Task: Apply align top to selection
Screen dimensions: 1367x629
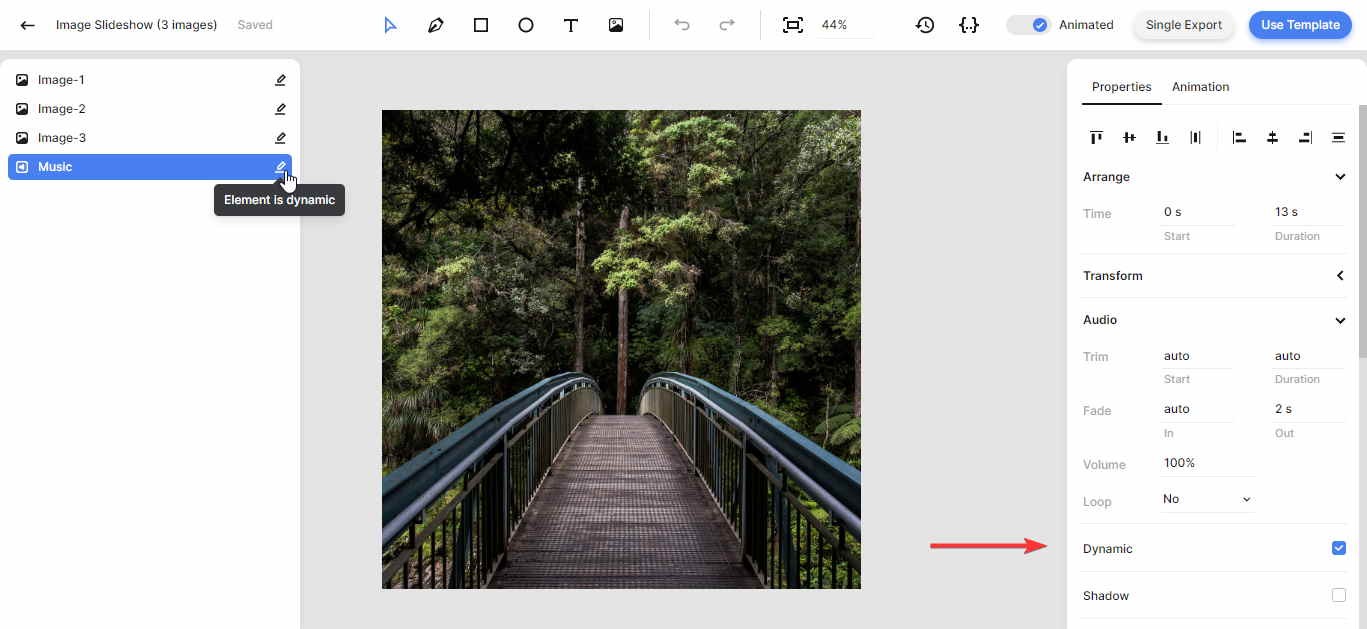Action: [1096, 137]
